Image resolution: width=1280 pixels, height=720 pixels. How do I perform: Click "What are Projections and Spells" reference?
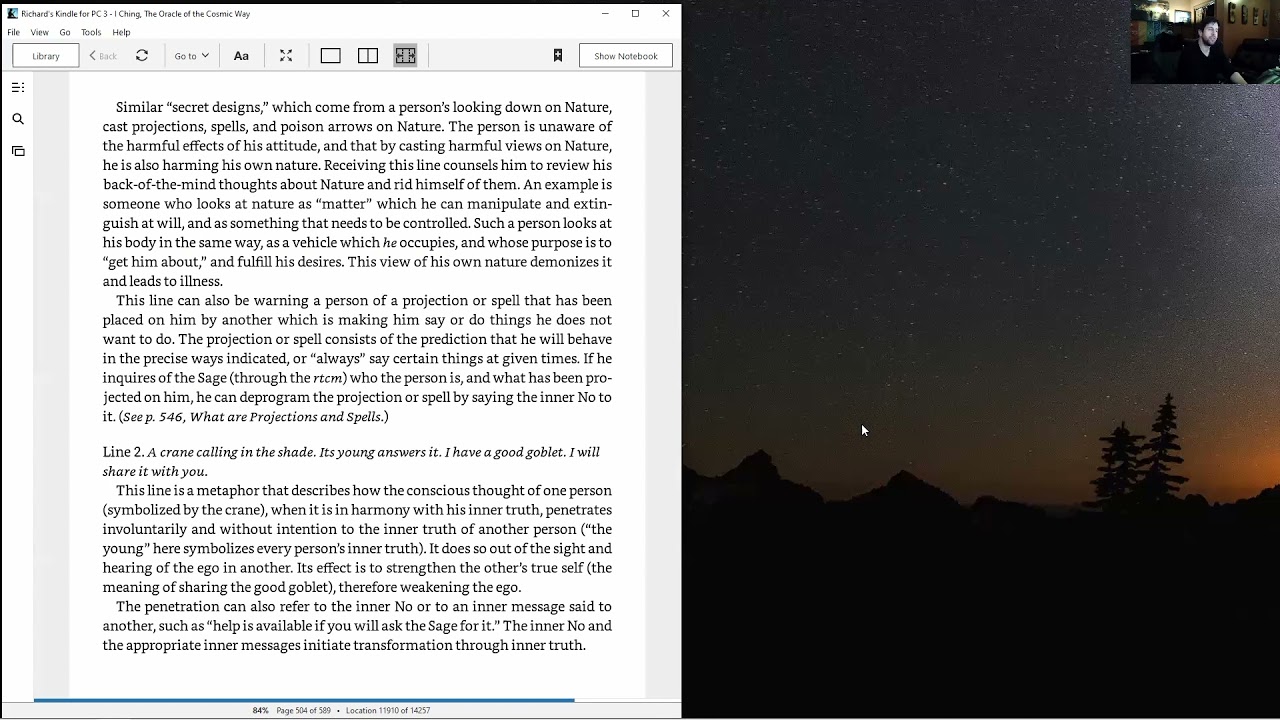tap(285, 417)
